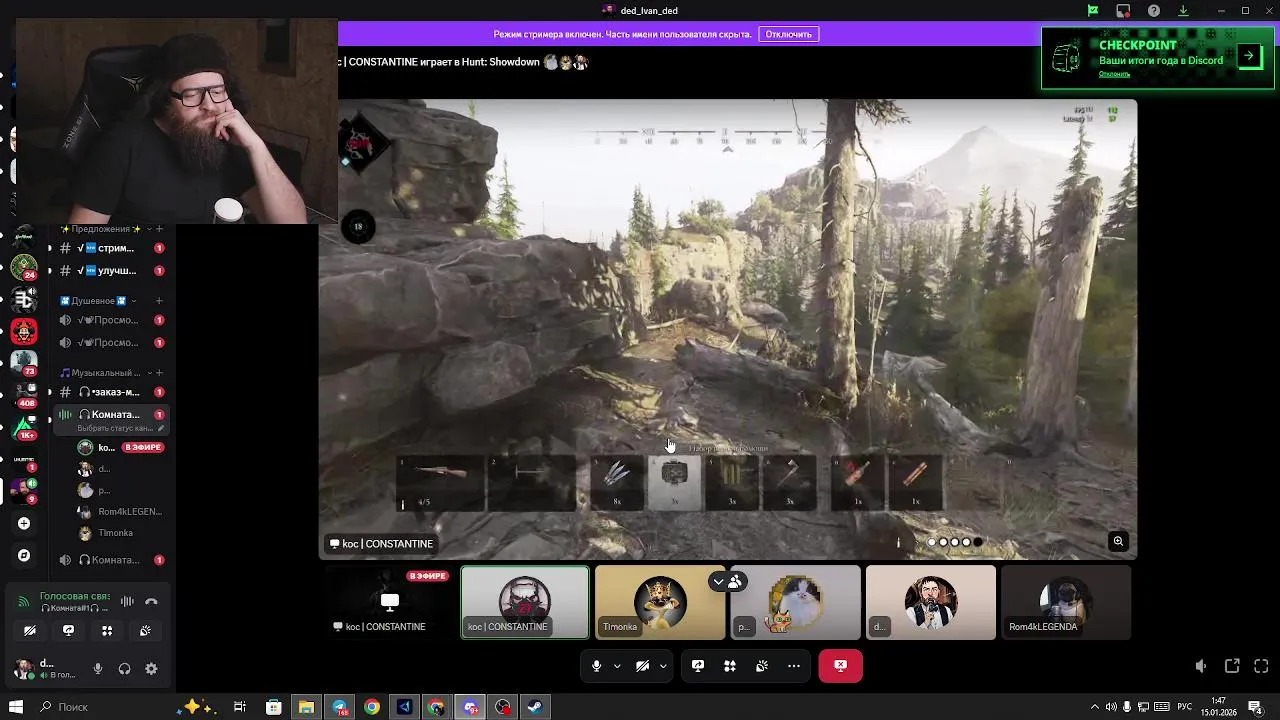Image resolution: width=1280 pixels, height=720 pixels.
Task: Open Голосовая связь connection details
Action: click(73, 596)
